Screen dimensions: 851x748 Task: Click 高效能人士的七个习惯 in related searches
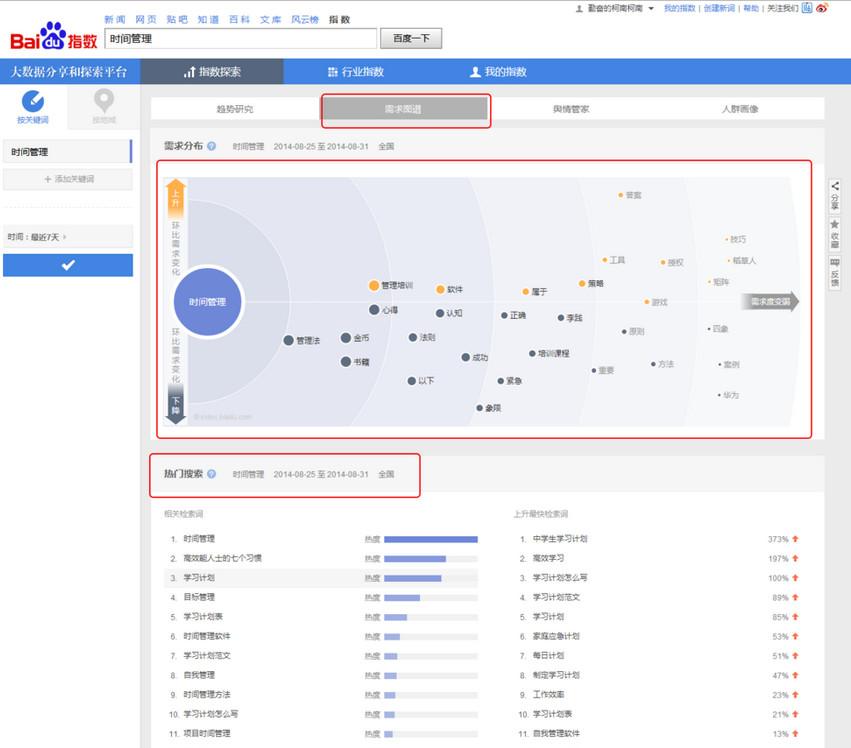(223, 558)
